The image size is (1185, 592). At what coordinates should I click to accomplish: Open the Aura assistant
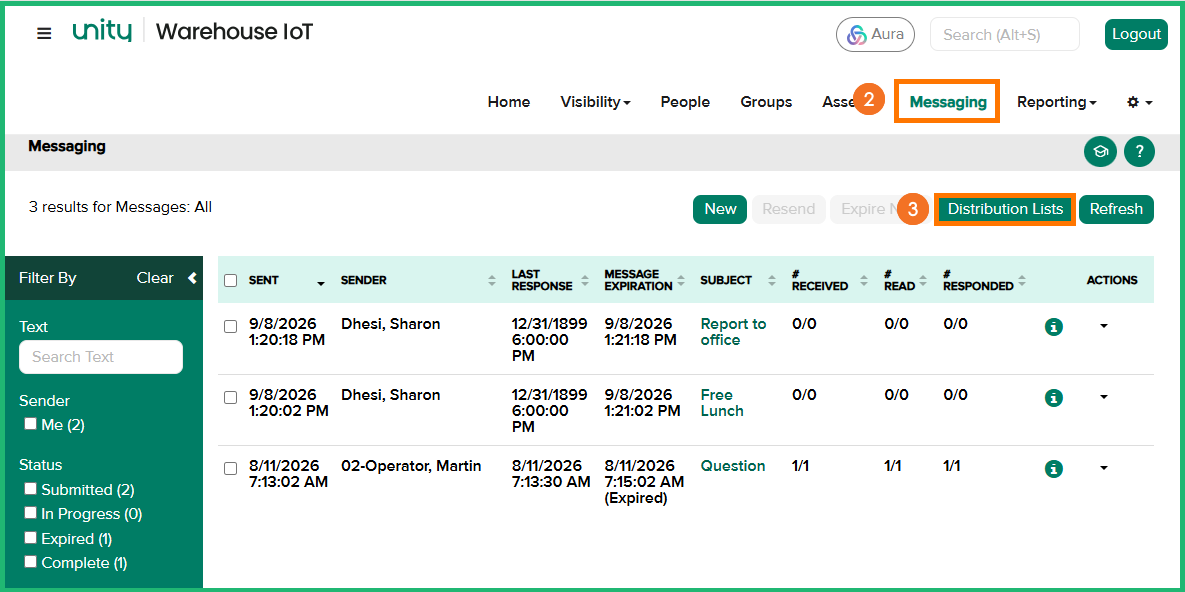[x=875, y=34]
